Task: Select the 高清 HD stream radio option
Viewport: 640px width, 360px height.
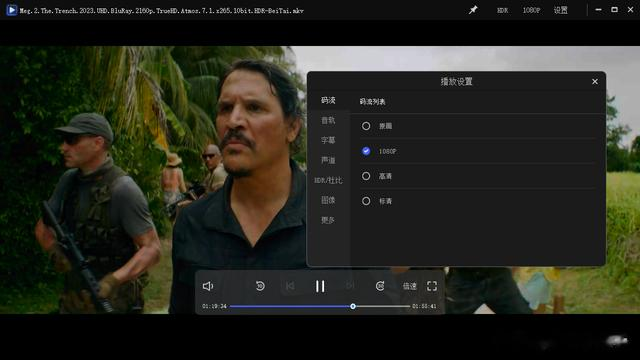Action: 366,176
